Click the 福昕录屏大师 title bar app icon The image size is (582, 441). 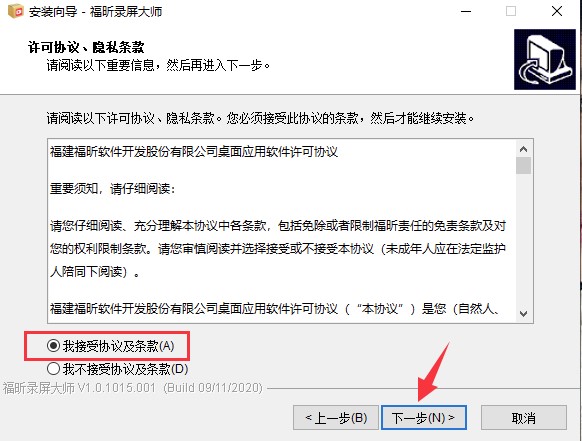(16, 11)
